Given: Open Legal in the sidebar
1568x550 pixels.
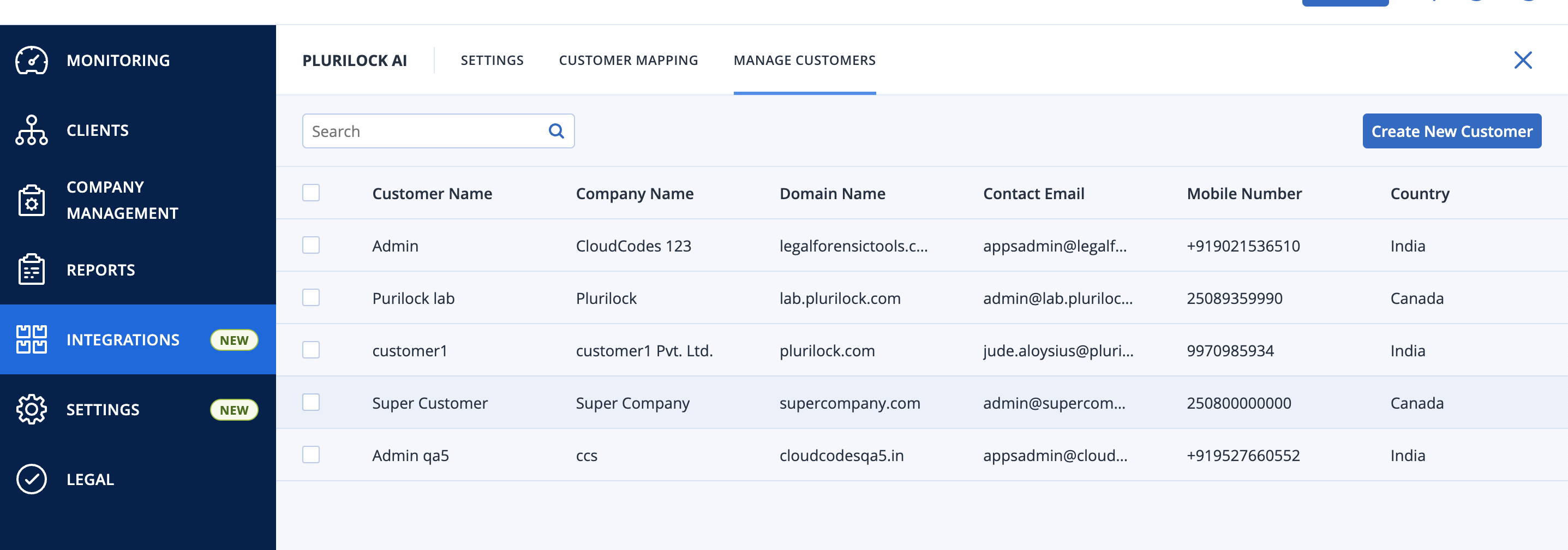Looking at the screenshot, I should click(x=138, y=479).
